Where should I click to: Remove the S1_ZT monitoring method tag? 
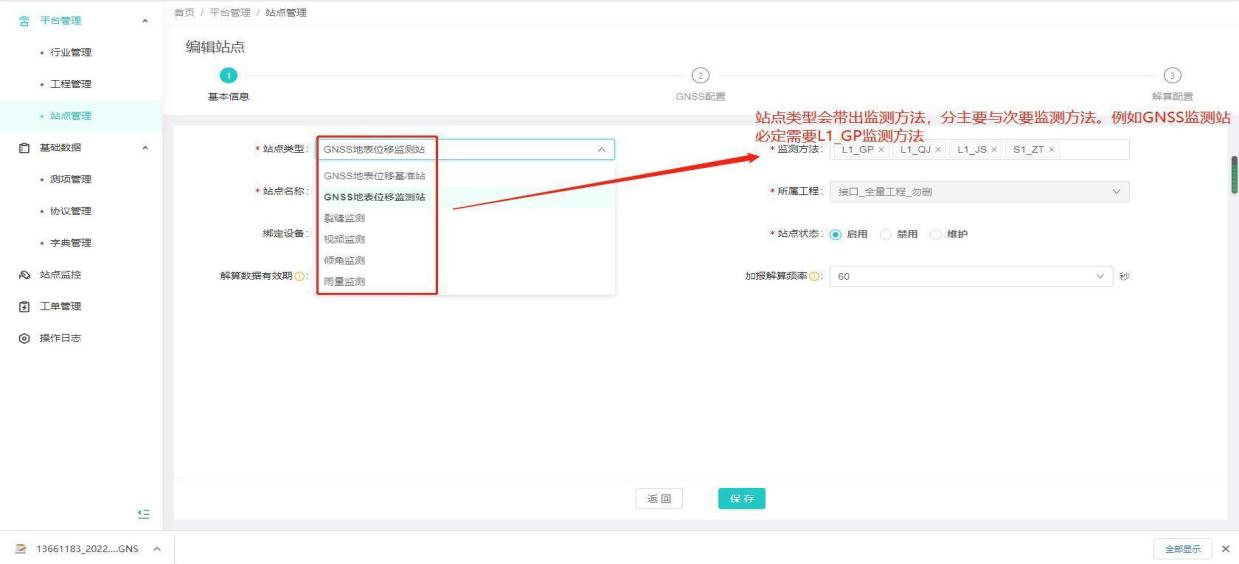pyautogui.click(x=1052, y=150)
